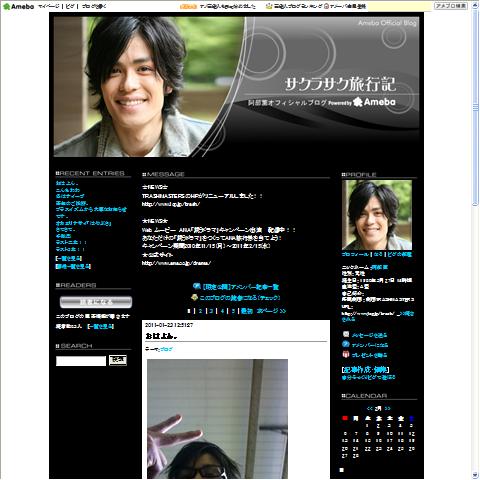Click the Ameblo search button at top right
The width and height of the screenshot is (480, 480).
(x=451, y=6)
